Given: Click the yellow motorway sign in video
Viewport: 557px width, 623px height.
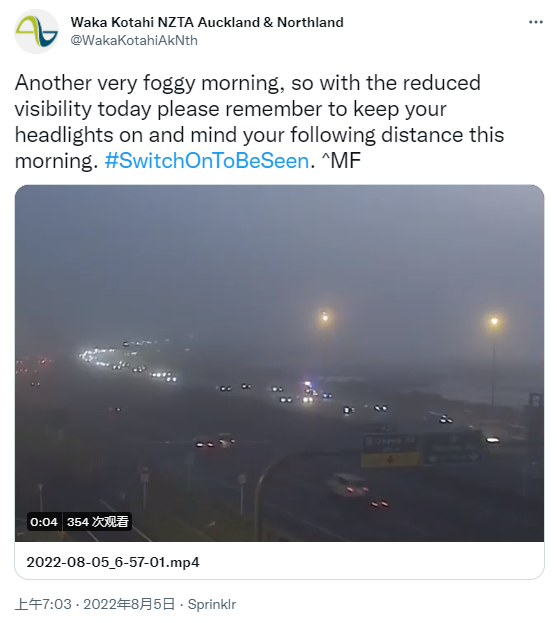Looking at the screenshot, I should click(x=390, y=450).
